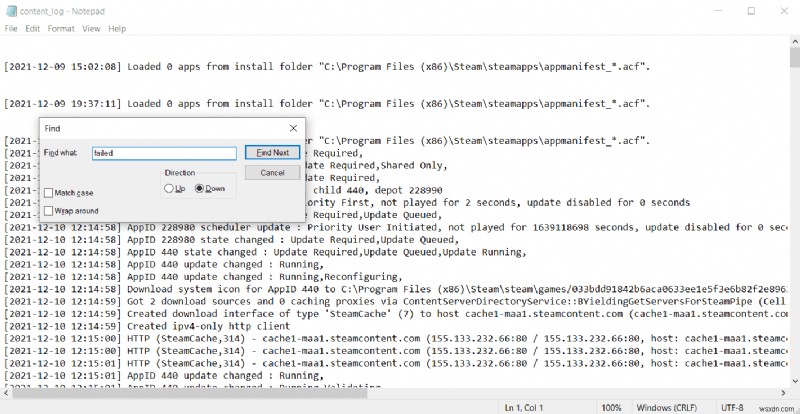Image resolution: width=800 pixels, height=414 pixels.
Task: Click the Created download interface log line
Action: point(395,313)
